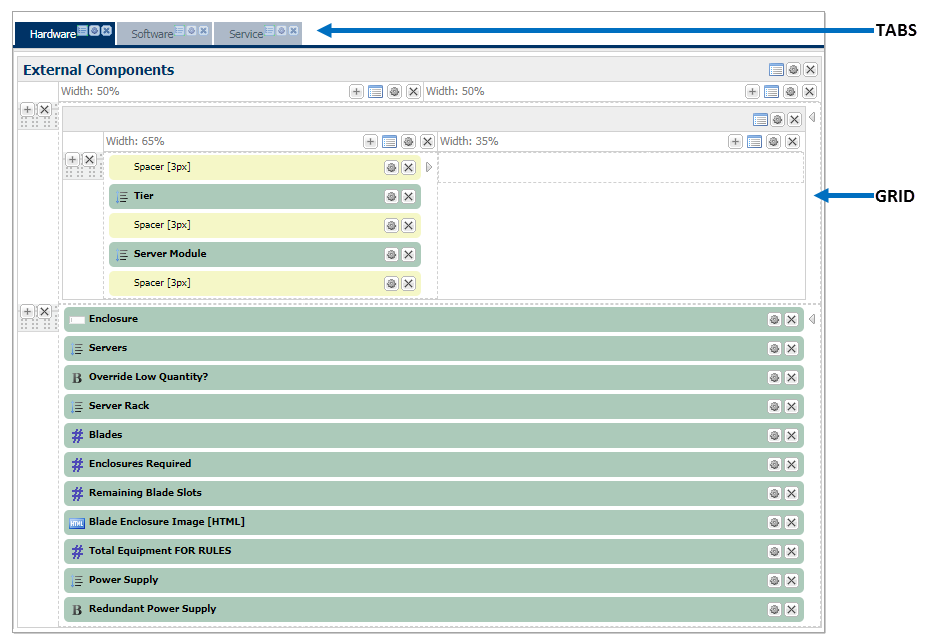931x642 pixels.
Task: Open settings for the Power Supply field
Action: point(774,580)
